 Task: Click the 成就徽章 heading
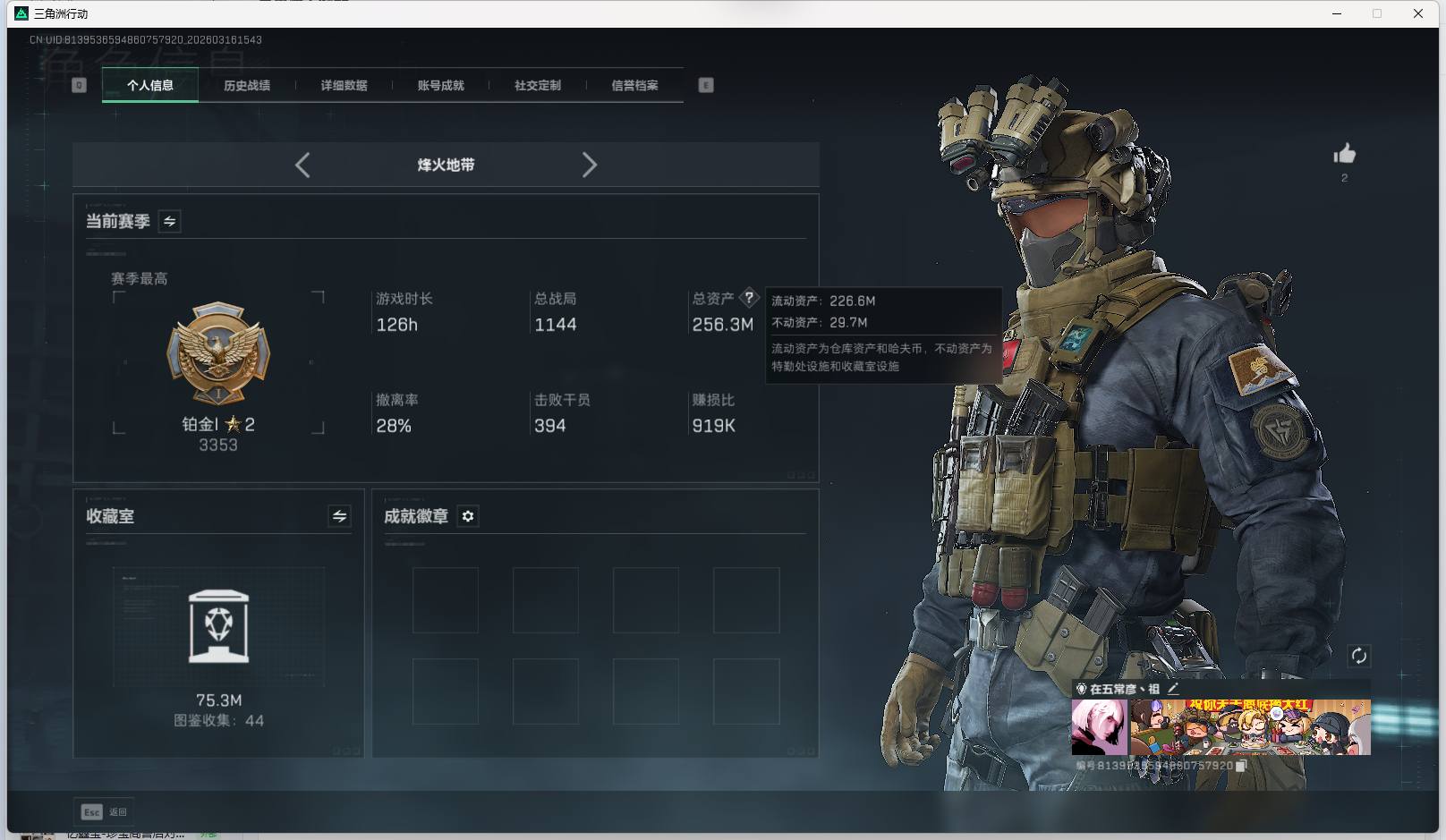(416, 516)
